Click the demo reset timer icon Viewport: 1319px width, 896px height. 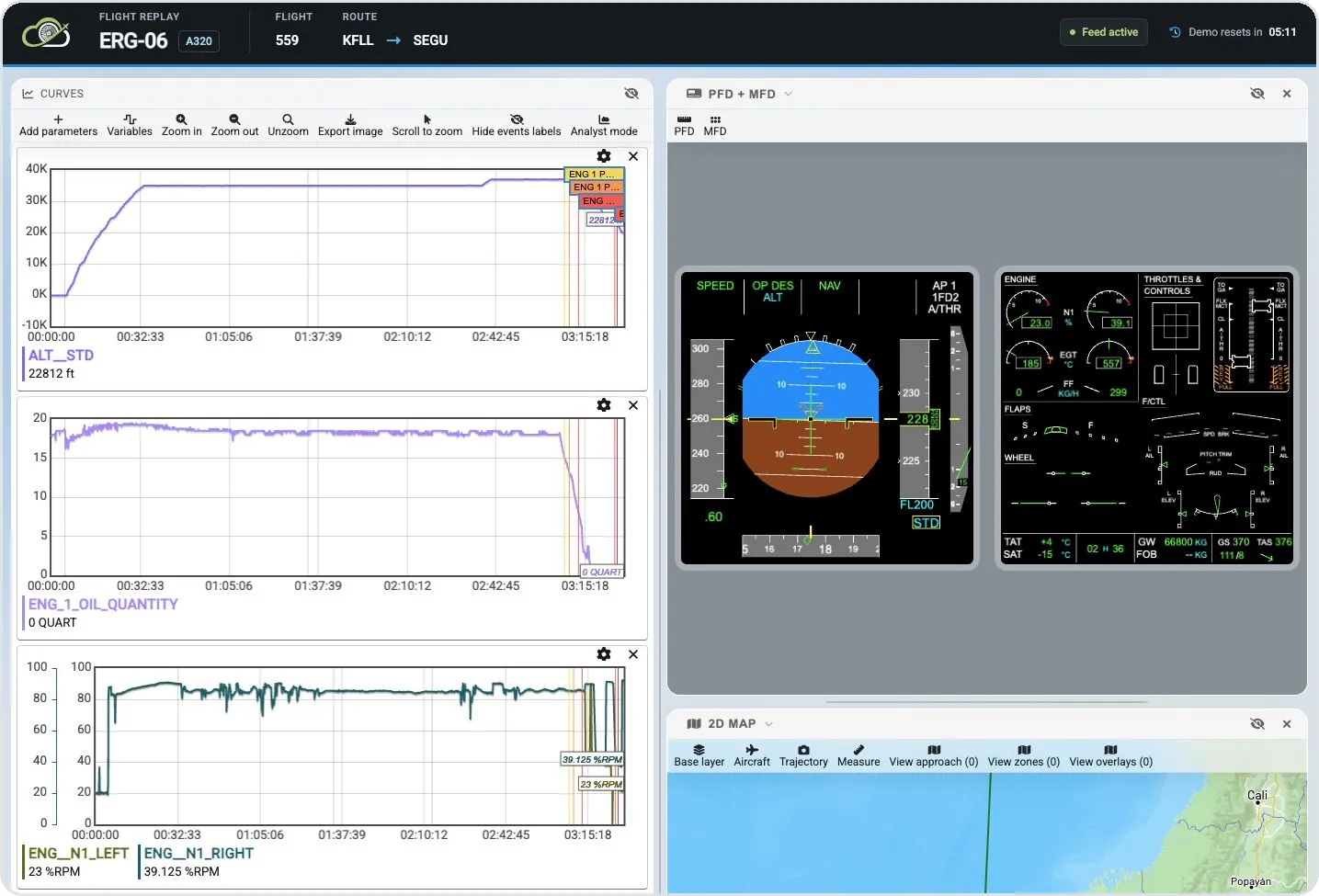[x=1175, y=32]
